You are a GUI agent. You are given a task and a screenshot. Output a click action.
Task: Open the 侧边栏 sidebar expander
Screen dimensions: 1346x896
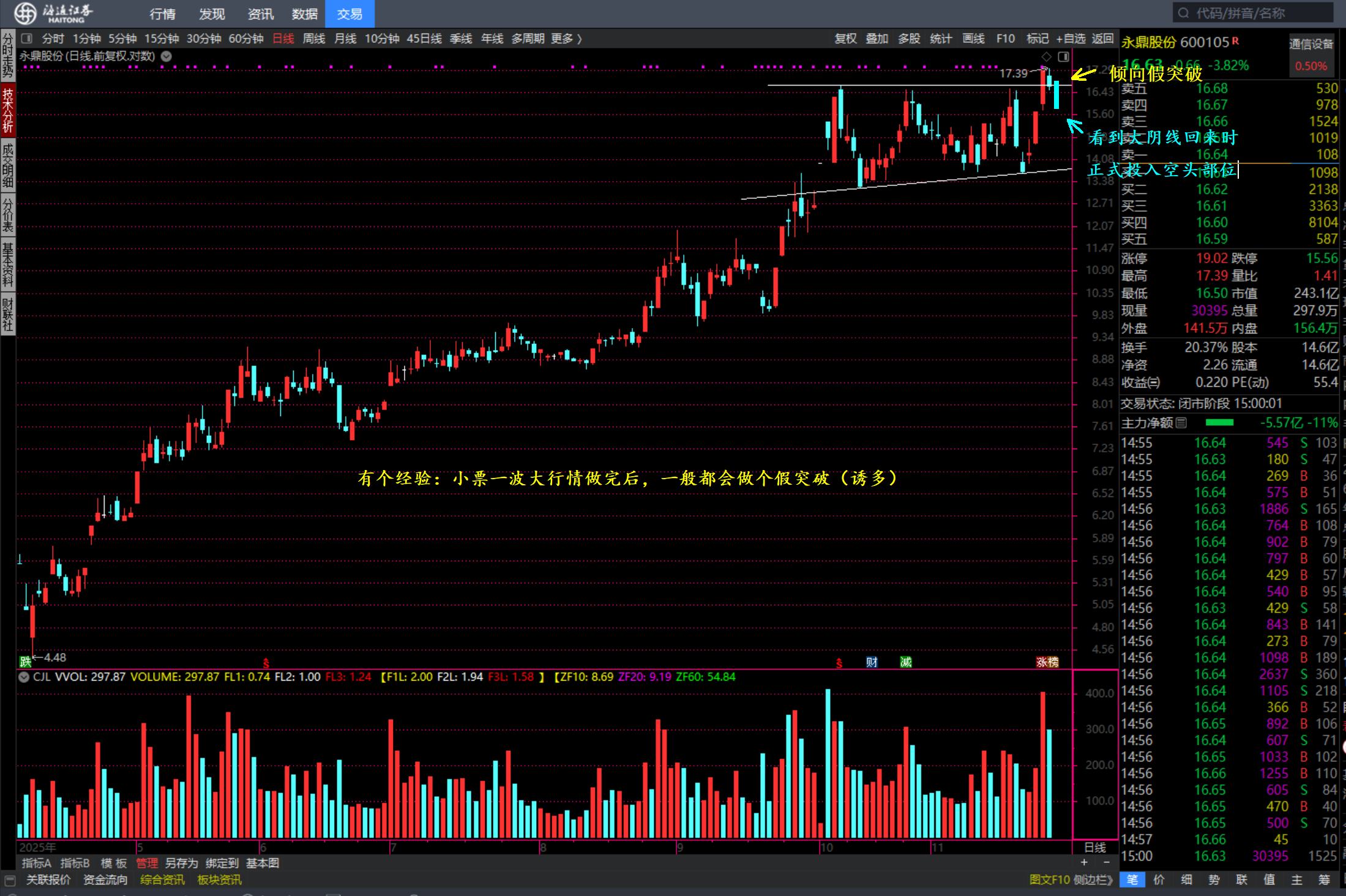(1094, 880)
